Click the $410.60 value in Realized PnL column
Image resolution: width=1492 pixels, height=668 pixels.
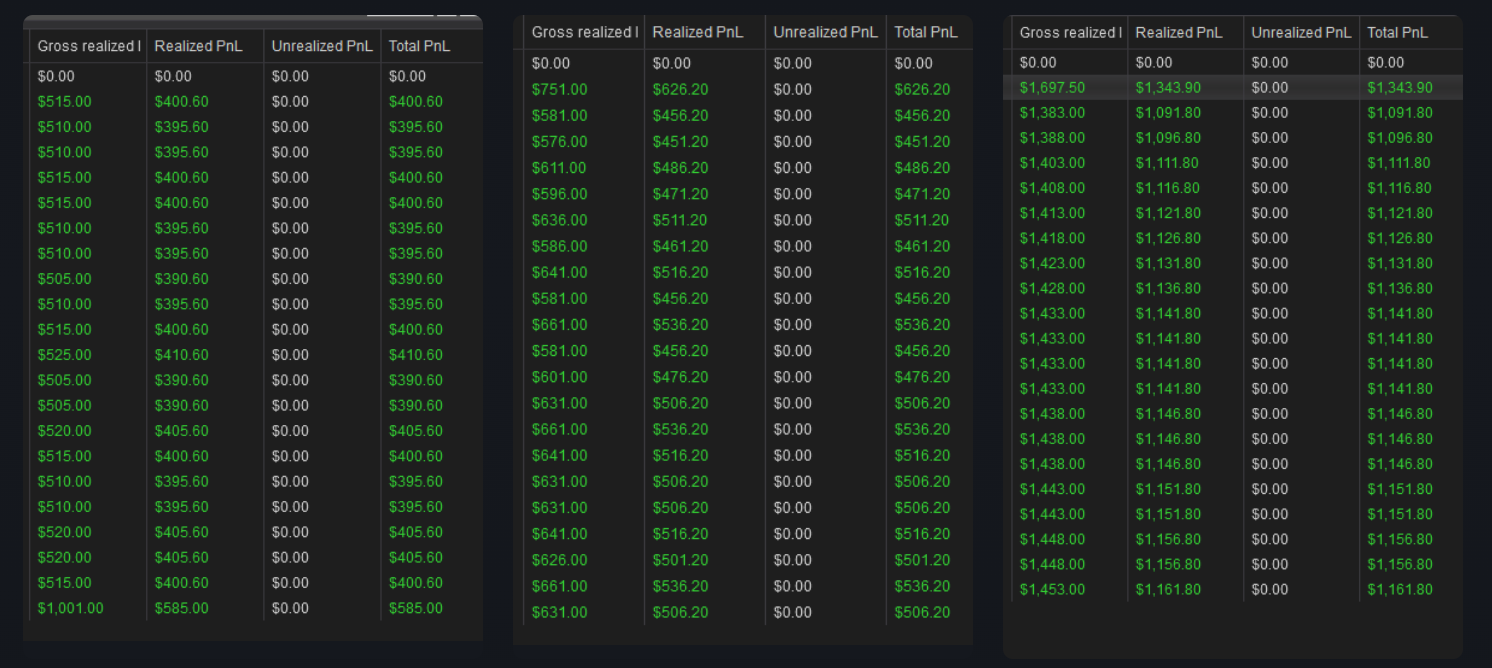181,355
